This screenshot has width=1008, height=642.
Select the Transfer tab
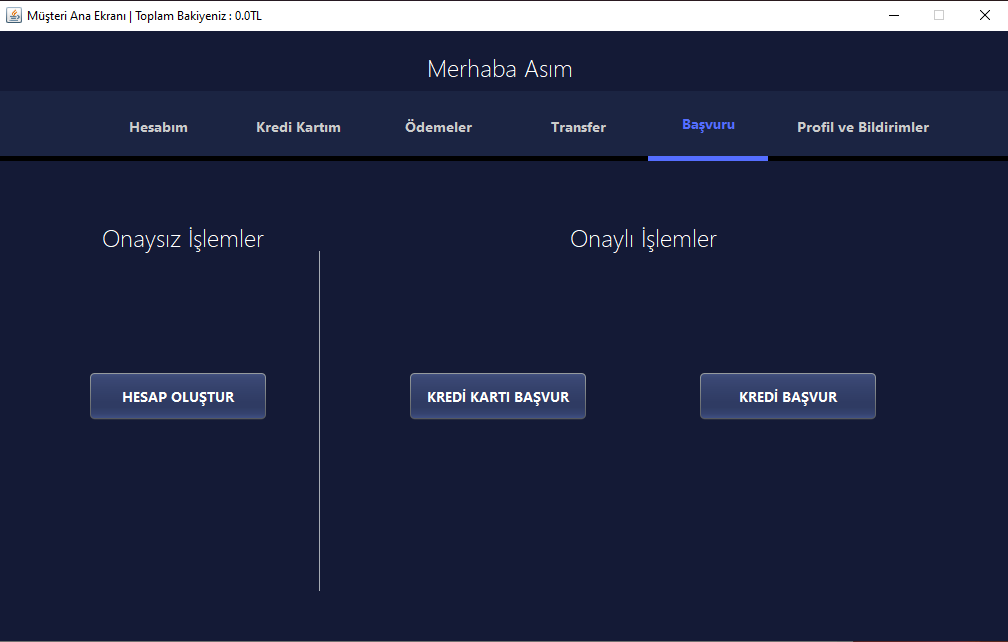(579, 127)
